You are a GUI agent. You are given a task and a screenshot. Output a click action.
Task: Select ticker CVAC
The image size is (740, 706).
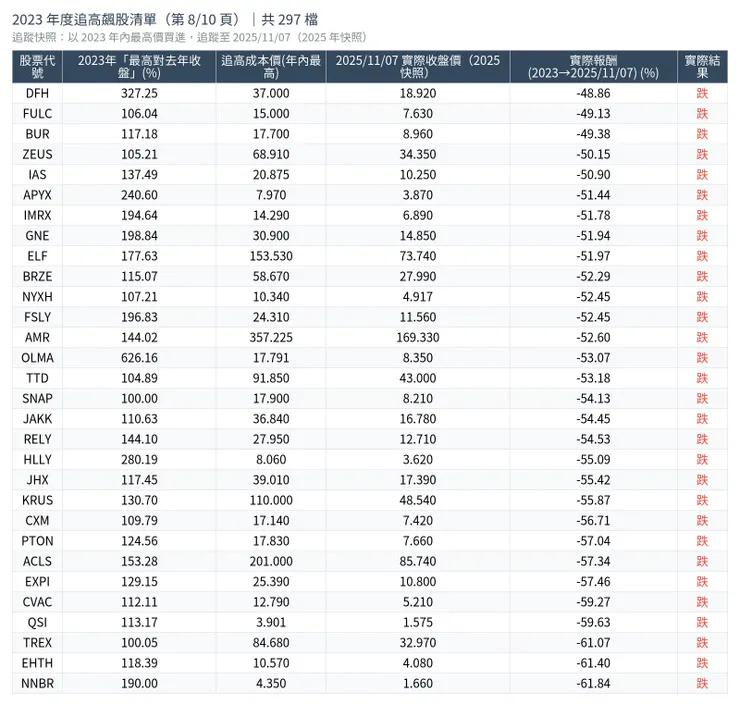point(37,602)
